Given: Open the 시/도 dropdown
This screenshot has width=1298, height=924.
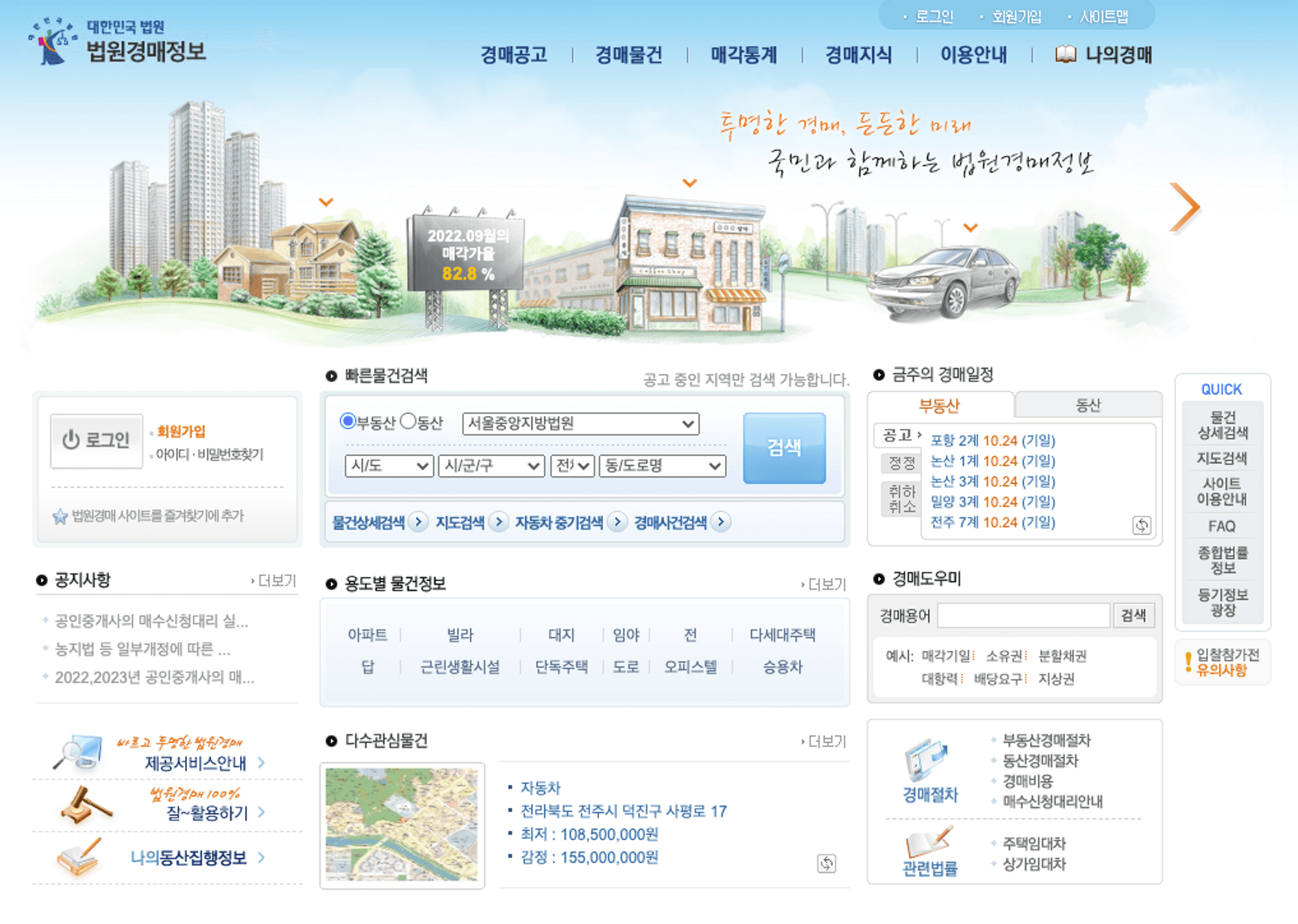Looking at the screenshot, I should pos(389,466).
